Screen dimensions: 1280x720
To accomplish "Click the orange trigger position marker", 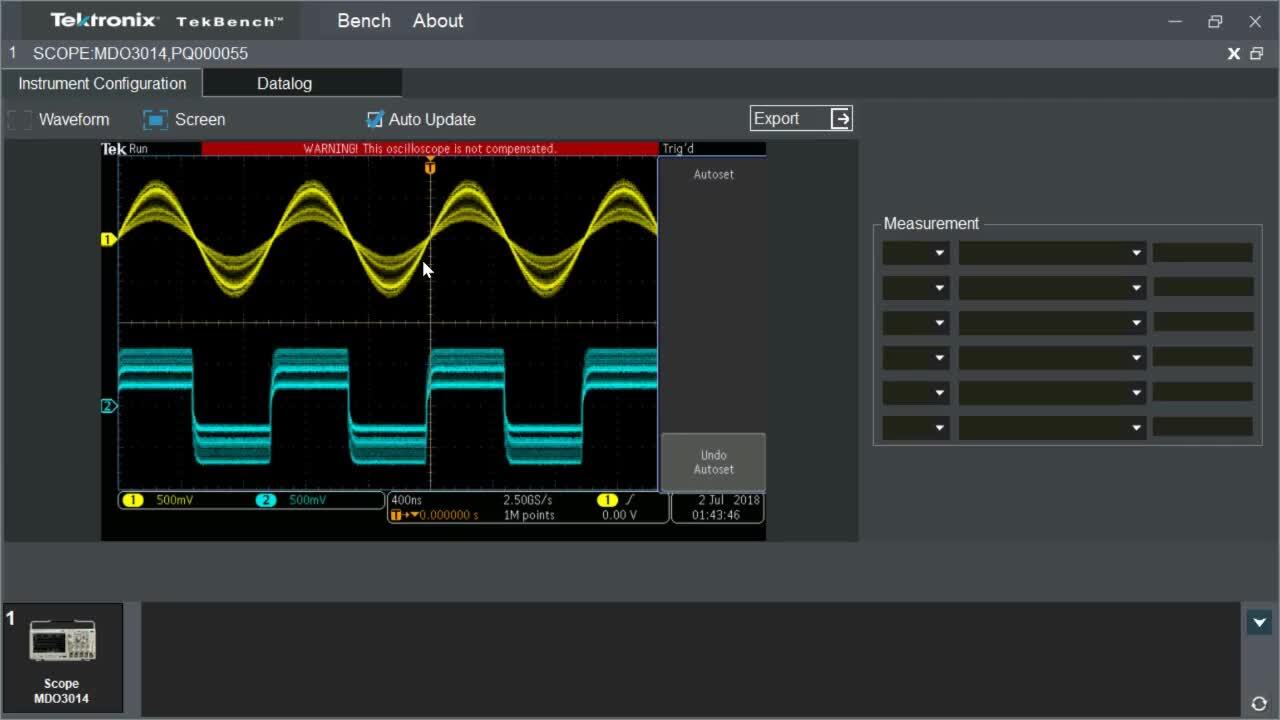I will [430, 167].
